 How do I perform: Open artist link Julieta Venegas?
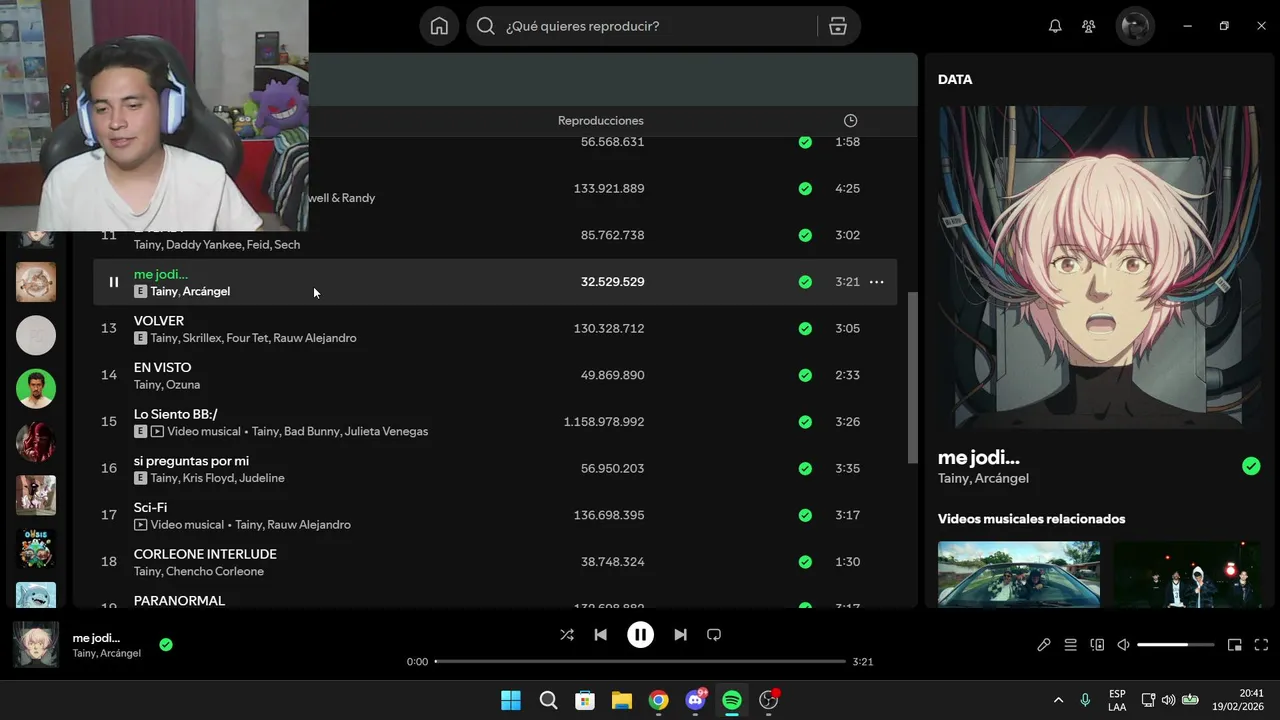386,432
